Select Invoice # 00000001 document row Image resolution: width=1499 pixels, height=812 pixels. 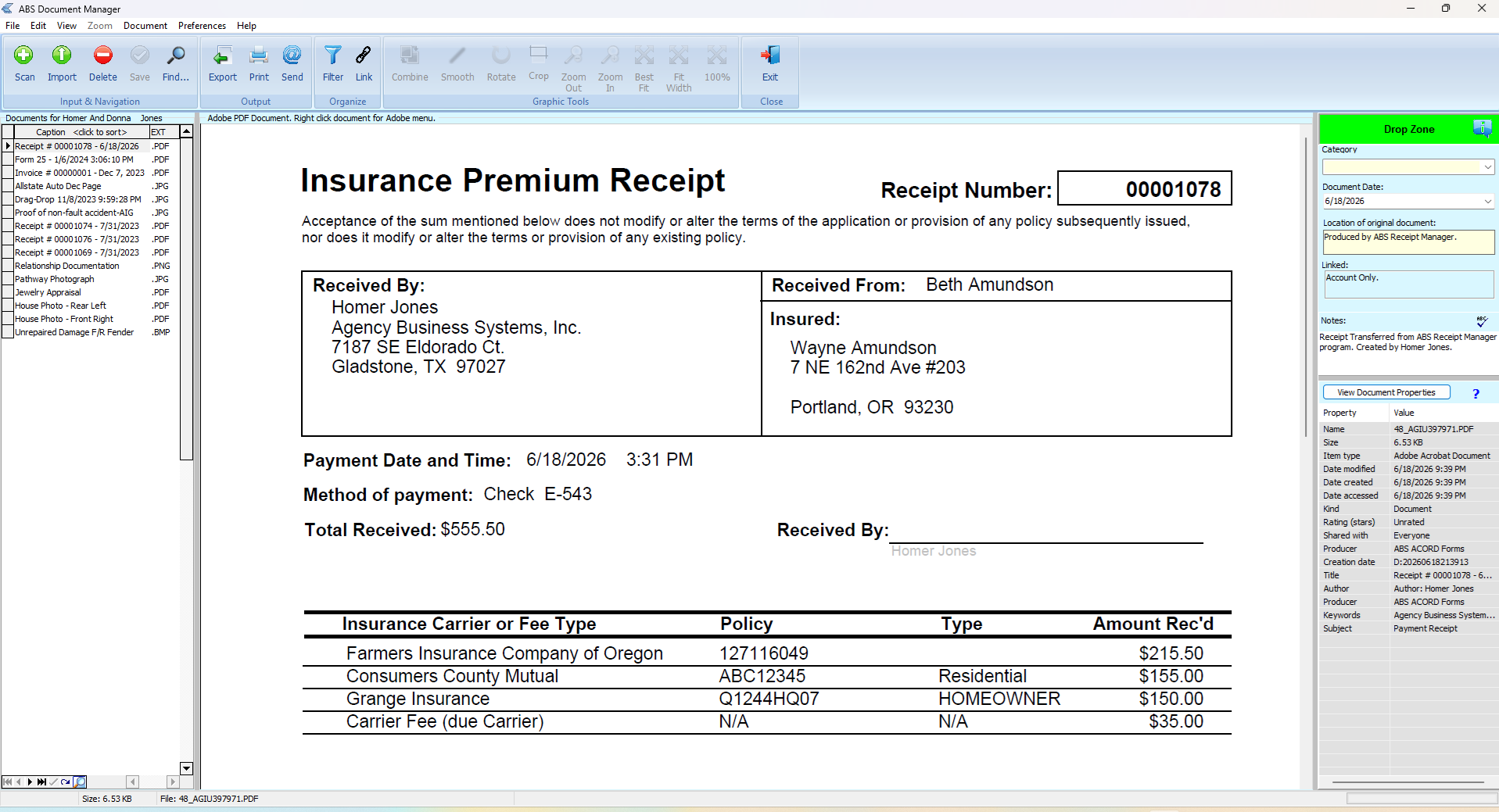point(92,173)
